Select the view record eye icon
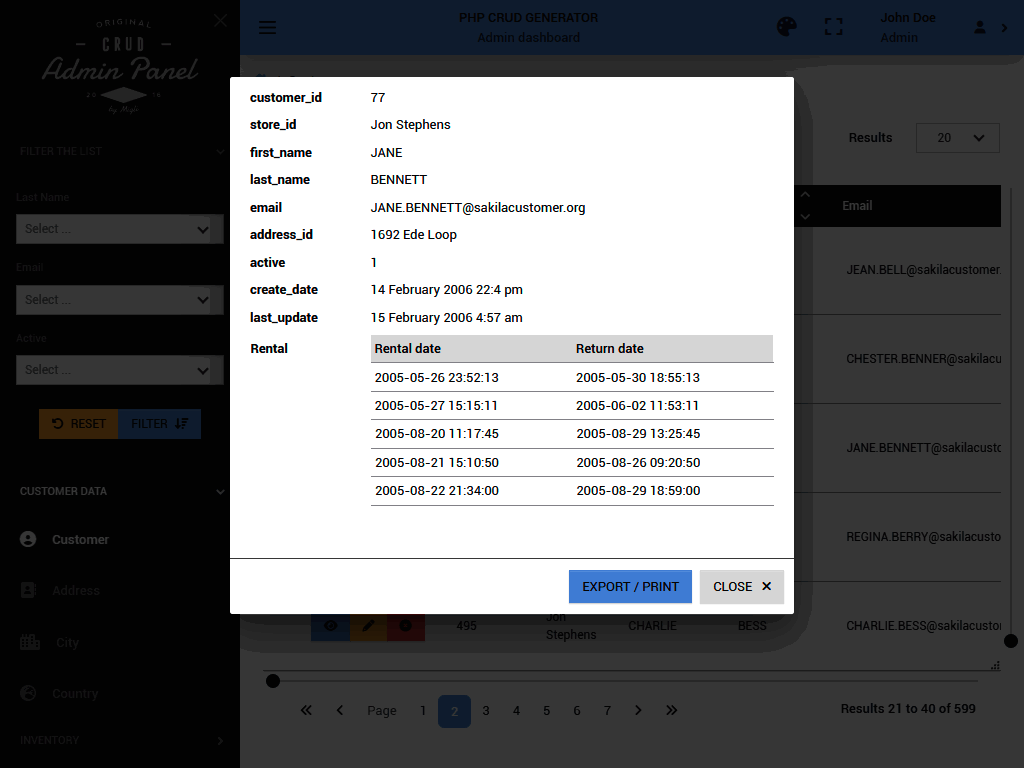 pyautogui.click(x=330, y=625)
